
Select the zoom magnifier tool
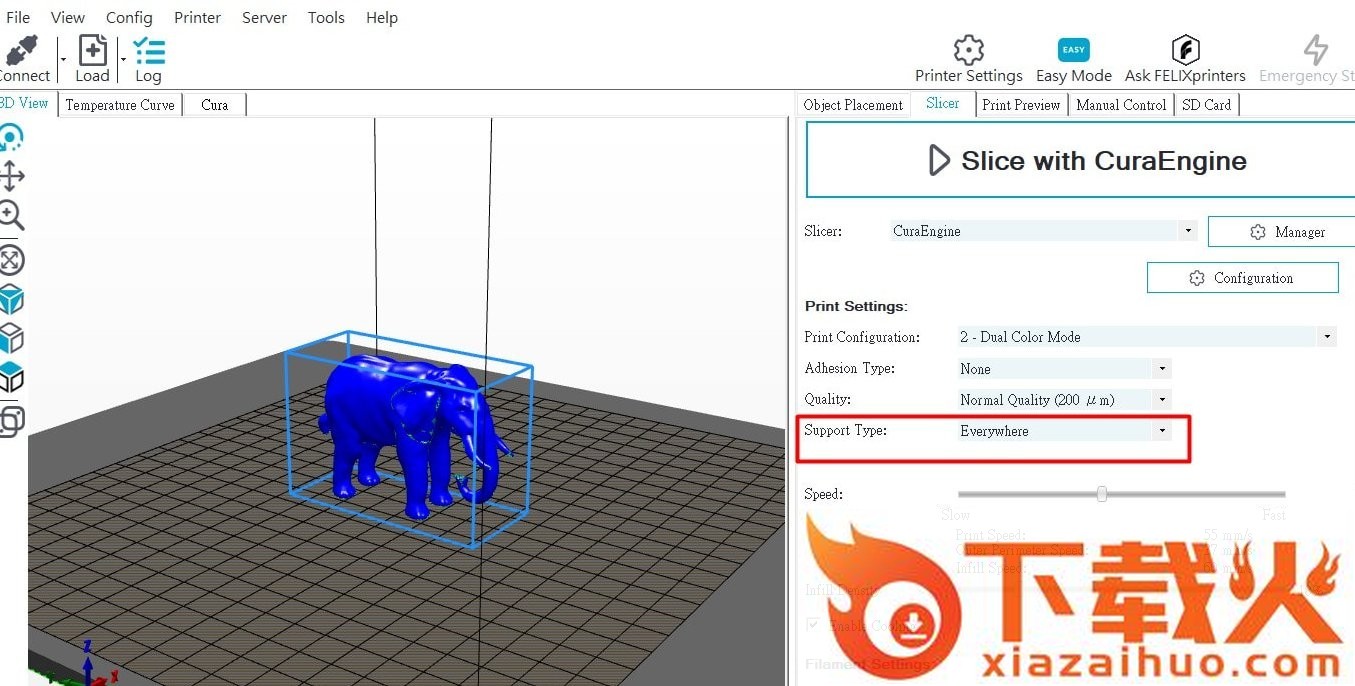(x=10, y=215)
